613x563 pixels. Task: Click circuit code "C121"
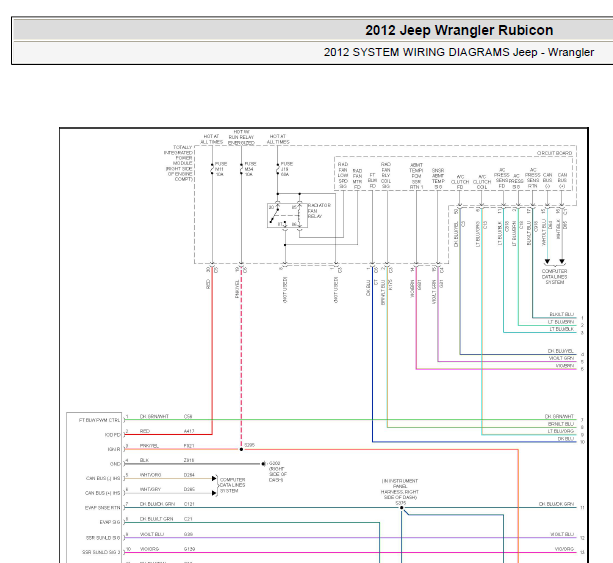pyautogui.click(x=189, y=504)
